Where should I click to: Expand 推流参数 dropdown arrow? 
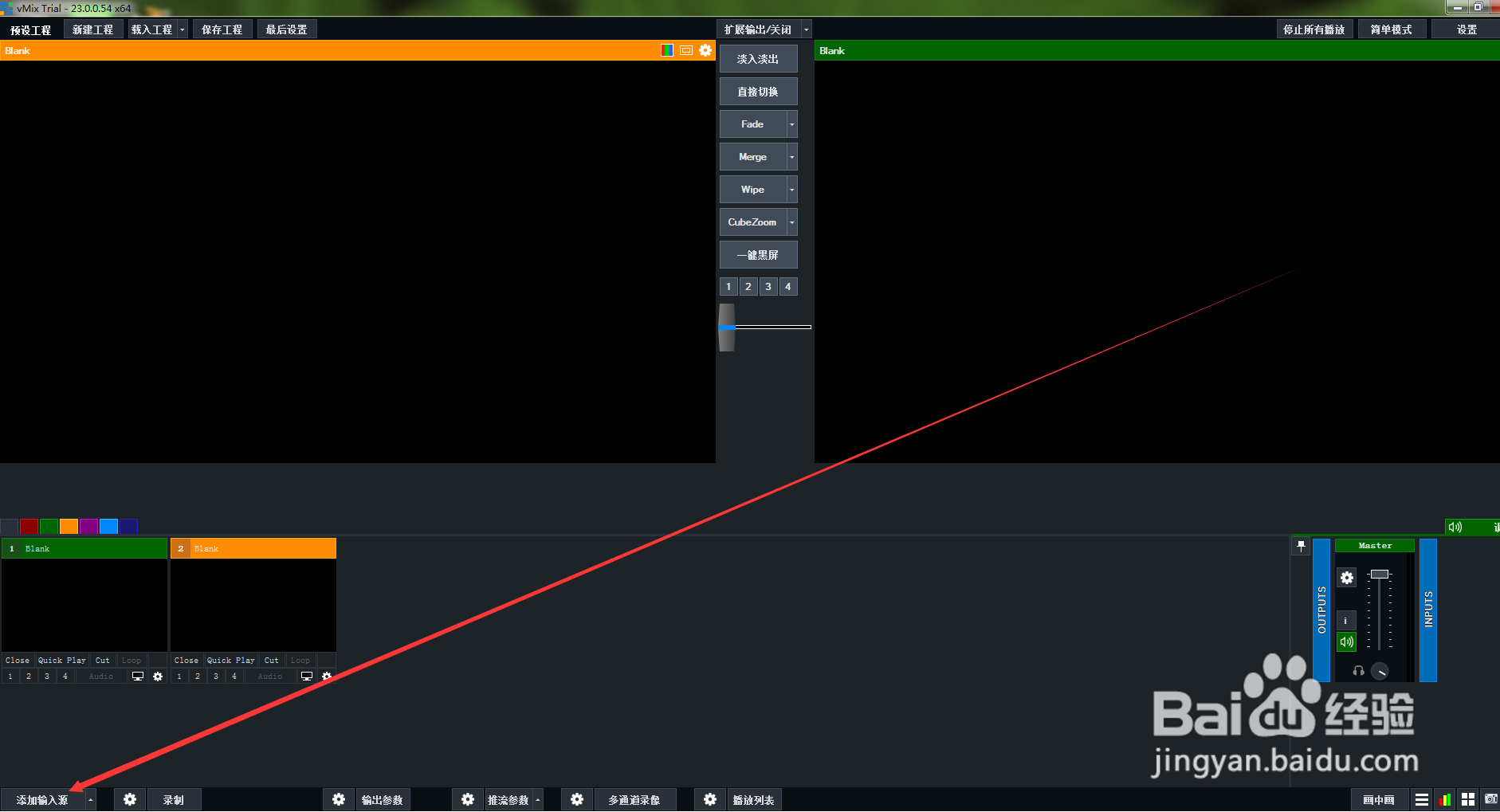click(538, 799)
